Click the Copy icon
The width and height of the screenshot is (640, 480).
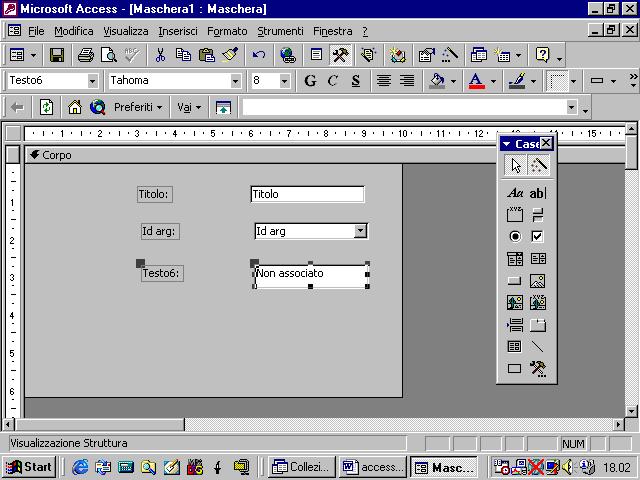click(183, 55)
